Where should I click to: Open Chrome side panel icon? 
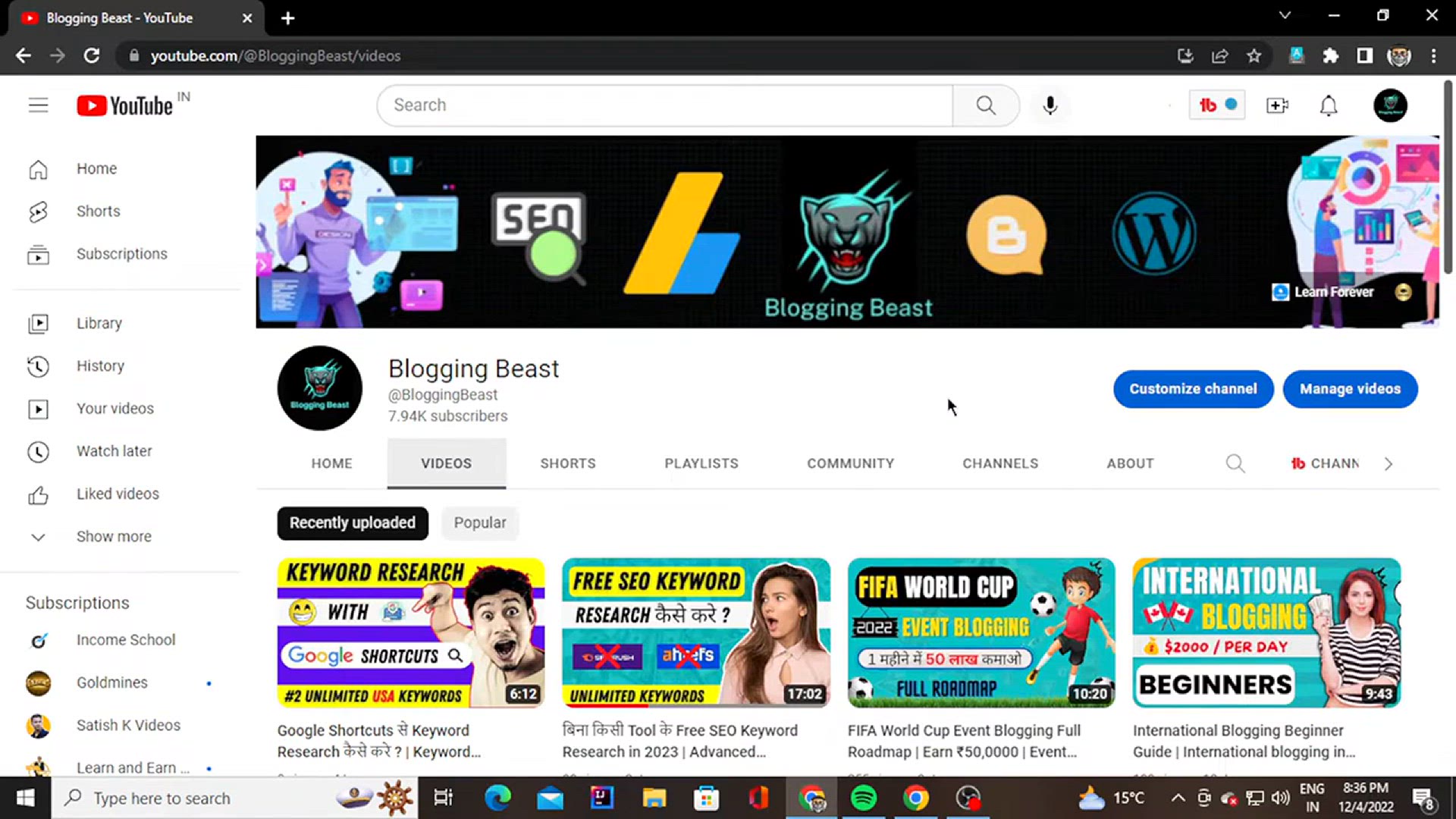pos(1365,55)
